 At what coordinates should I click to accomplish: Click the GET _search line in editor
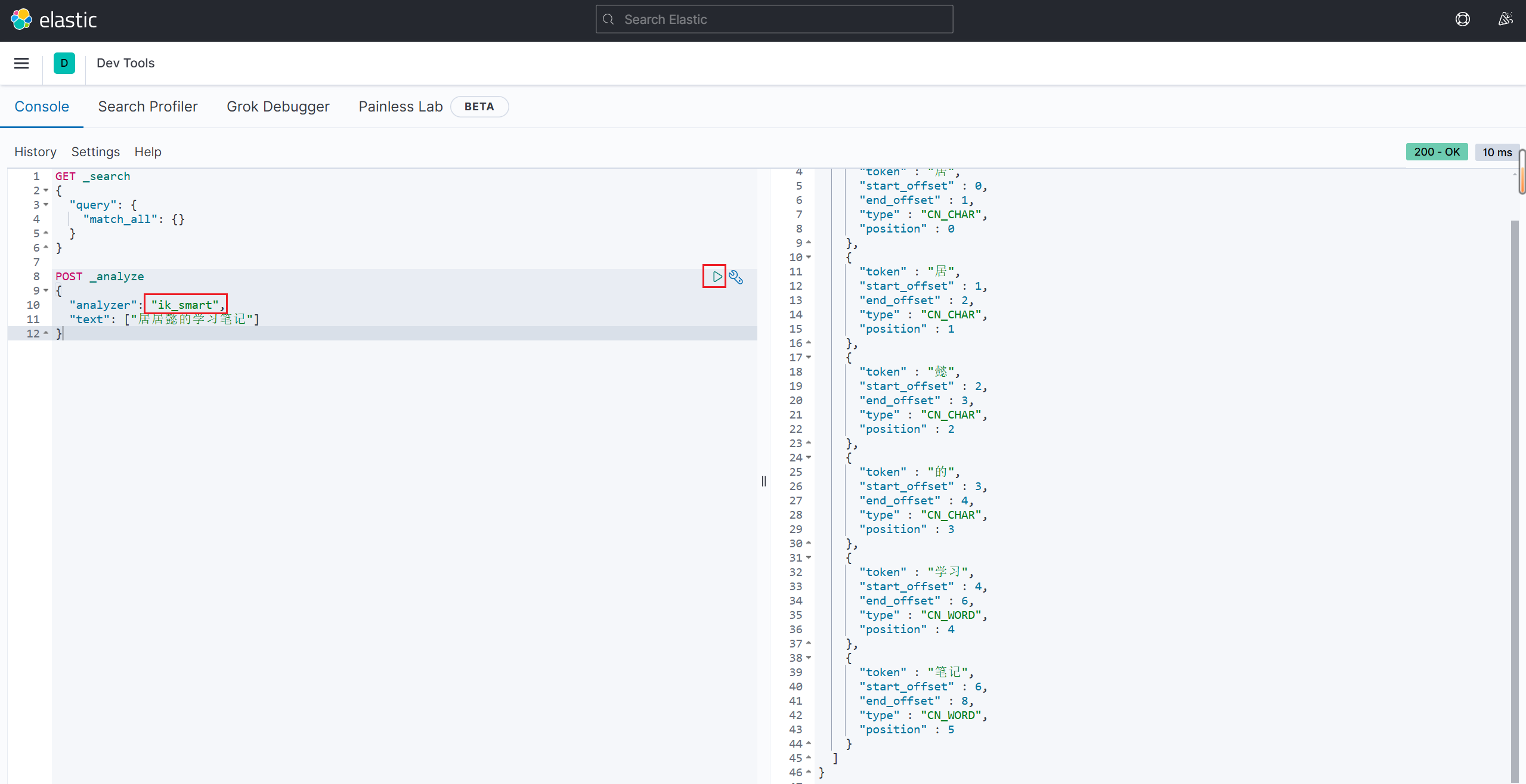[92, 176]
